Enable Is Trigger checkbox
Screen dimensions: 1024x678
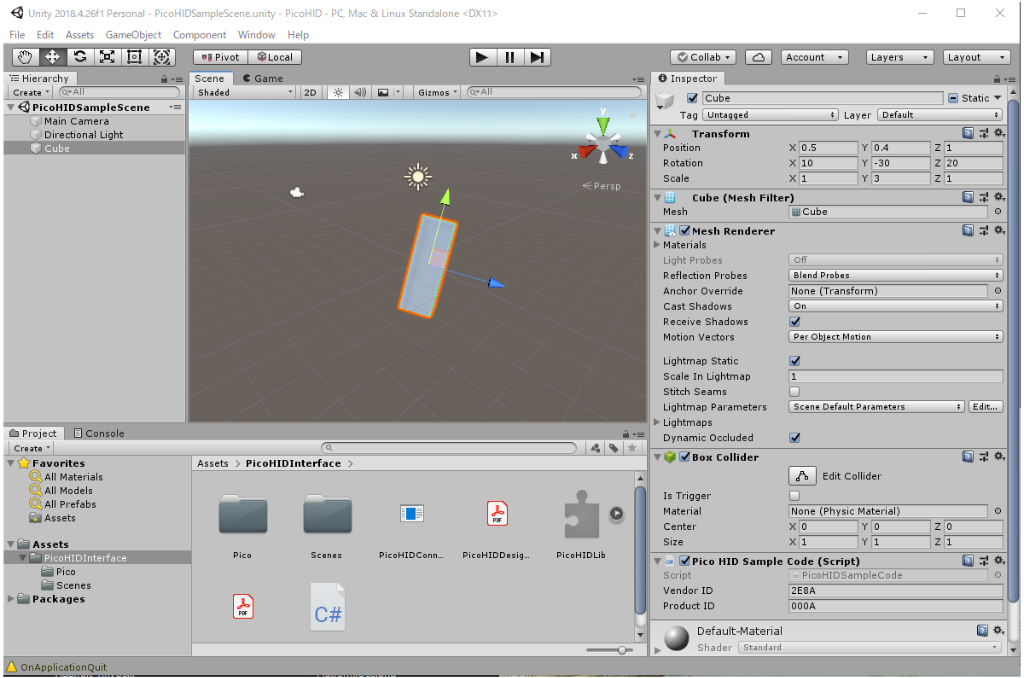pos(795,496)
